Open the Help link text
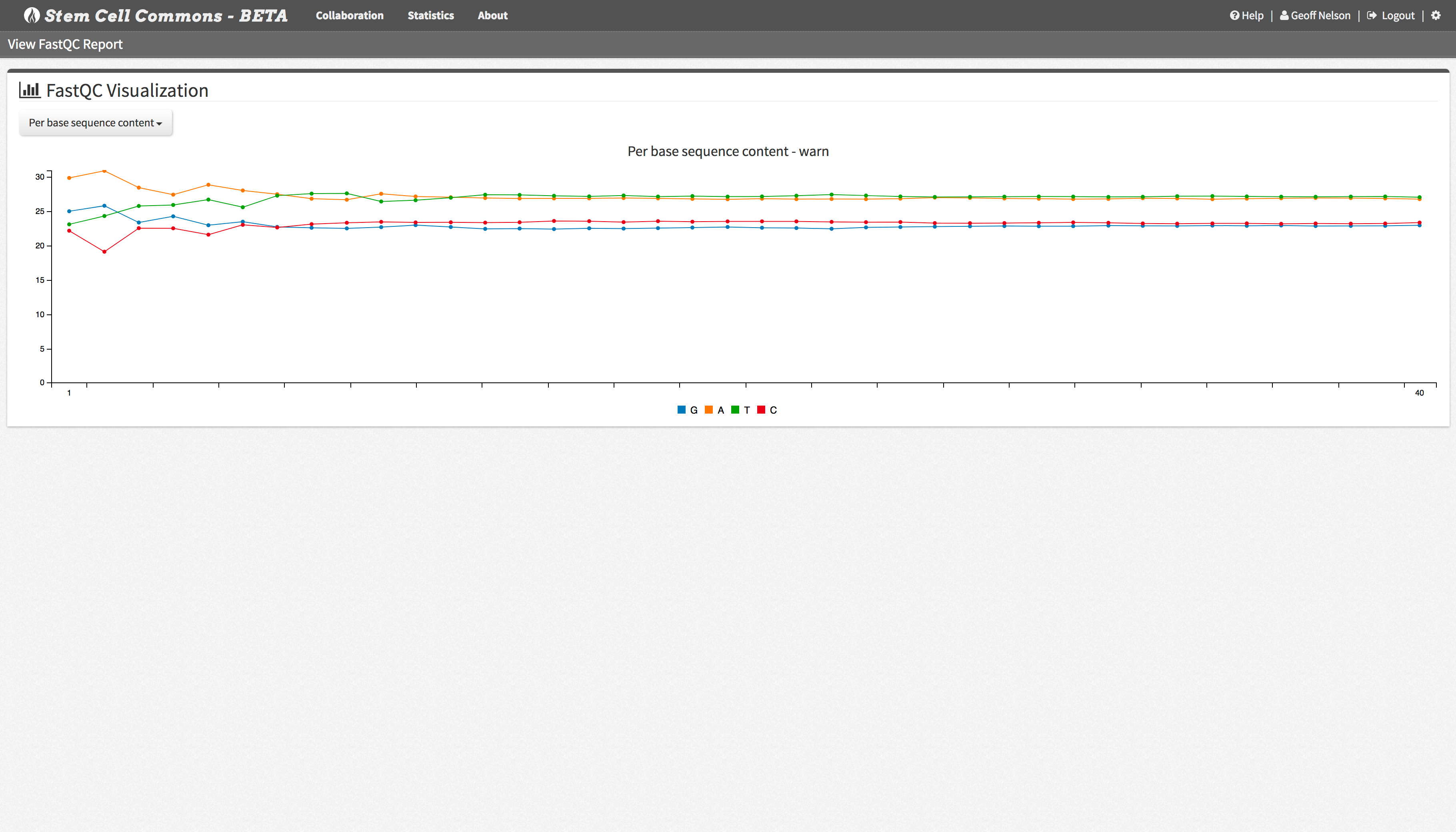 pos(1252,16)
